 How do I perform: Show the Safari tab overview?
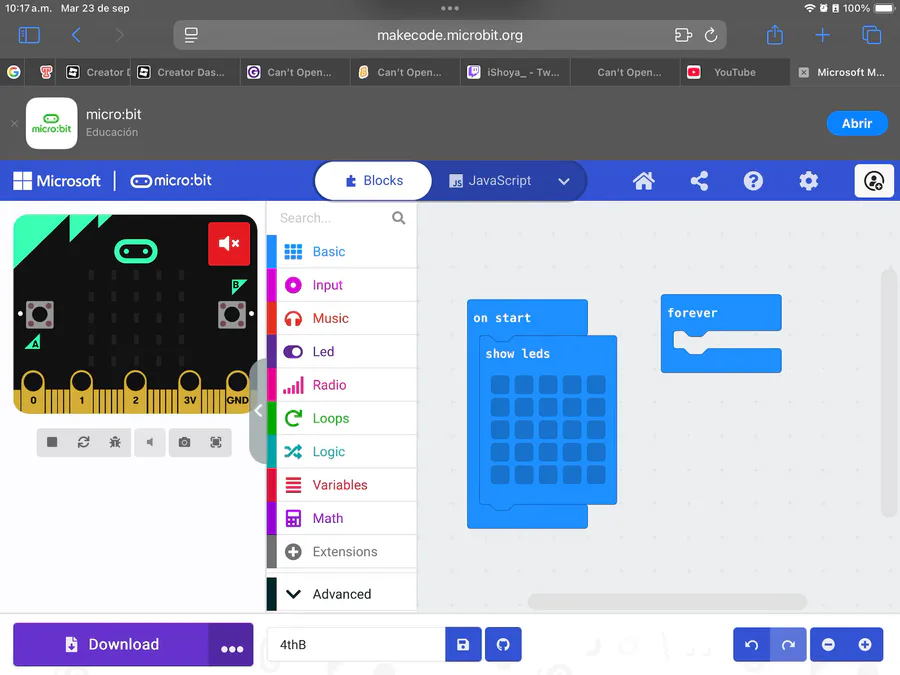pyautogui.click(x=871, y=35)
